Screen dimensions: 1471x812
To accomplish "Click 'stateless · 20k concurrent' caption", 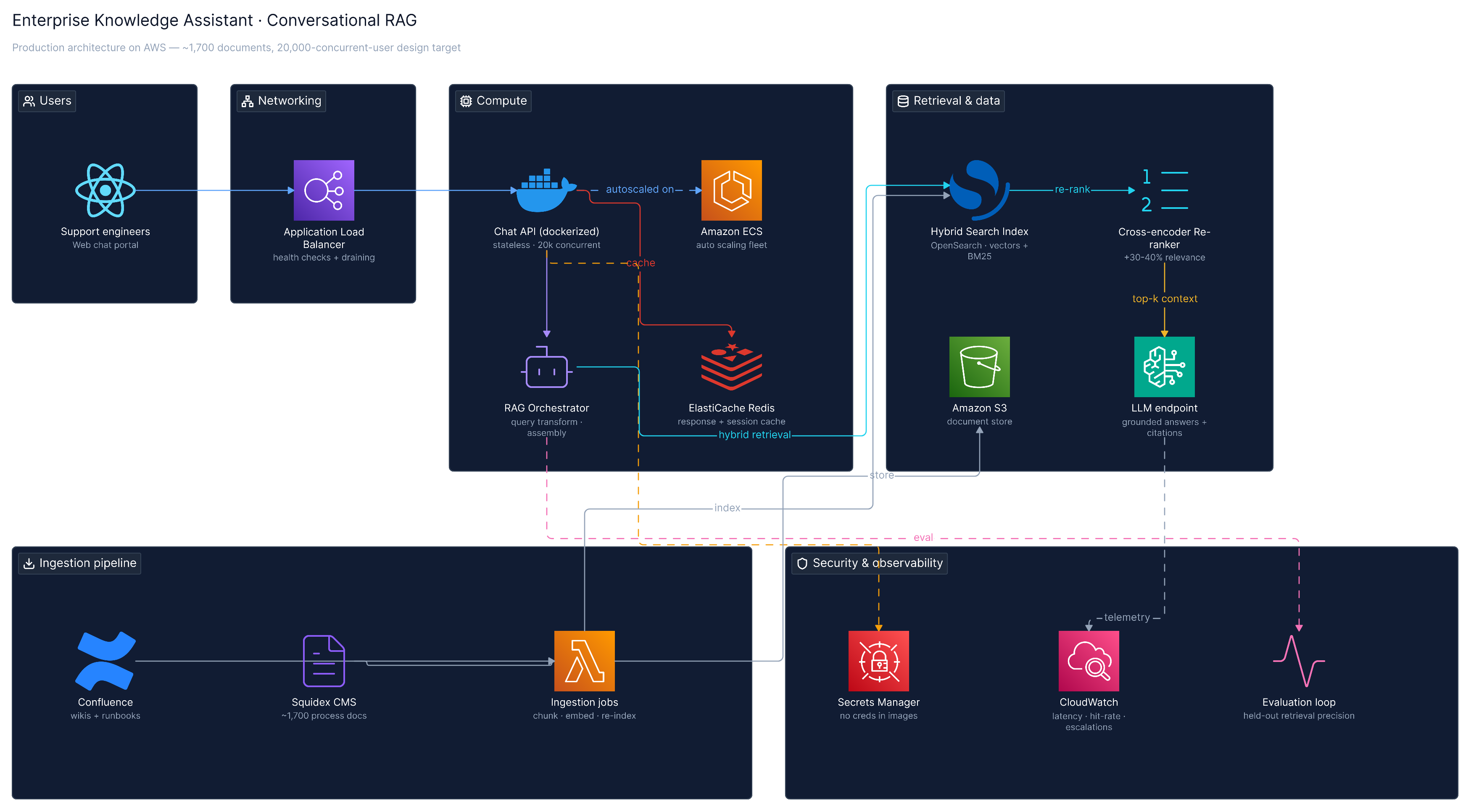I will (x=546, y=245).
